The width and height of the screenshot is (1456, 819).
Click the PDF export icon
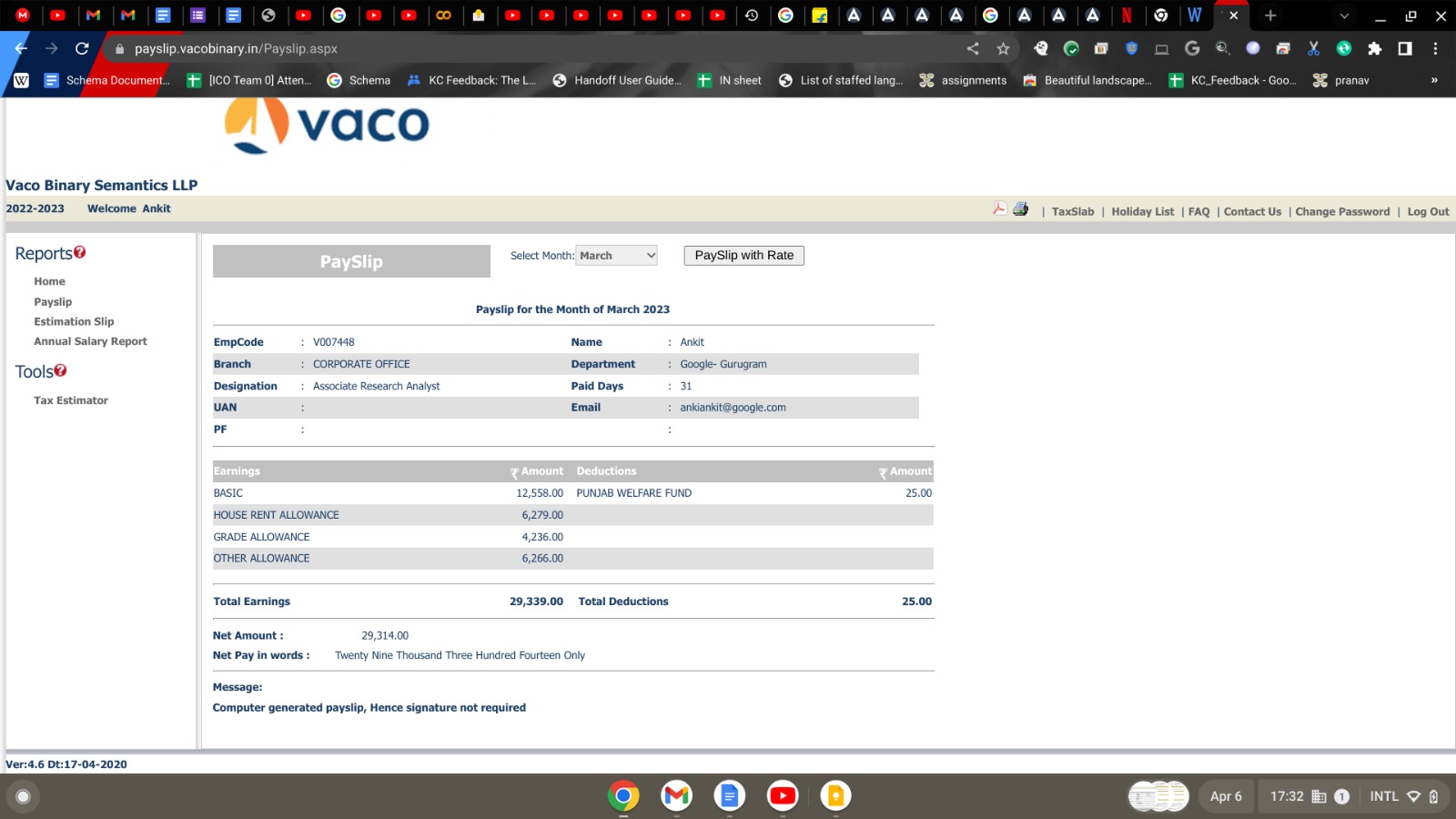(x=999, y=208)
